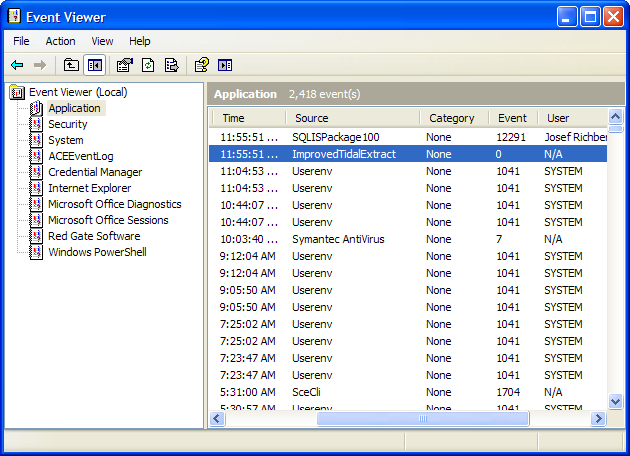Open the Help menu
Screen dimensions: 630x456
[139, 41]
